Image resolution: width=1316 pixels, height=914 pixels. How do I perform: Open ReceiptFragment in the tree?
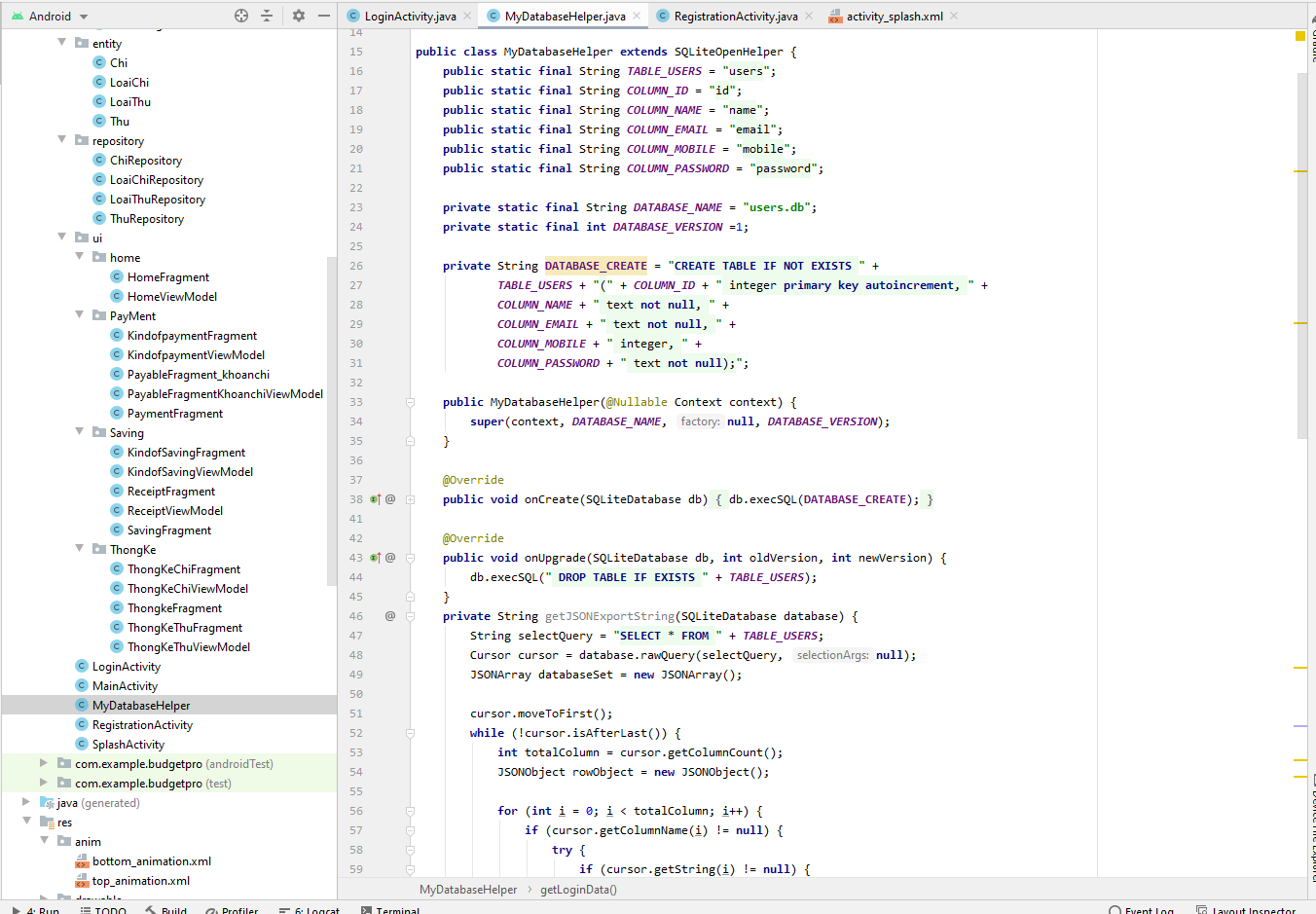coord(170,491)
